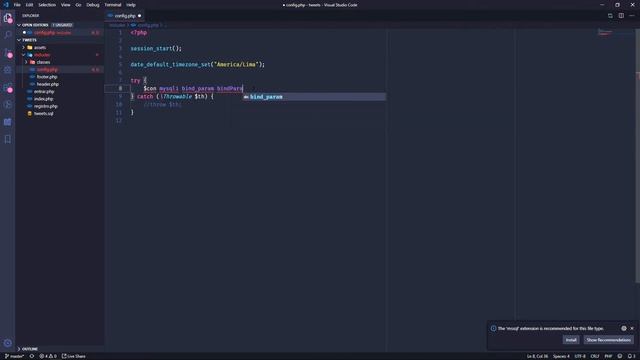Open notification settings gear icon
The height and width of the screenshot is (360, 640).
pos(624,328)
